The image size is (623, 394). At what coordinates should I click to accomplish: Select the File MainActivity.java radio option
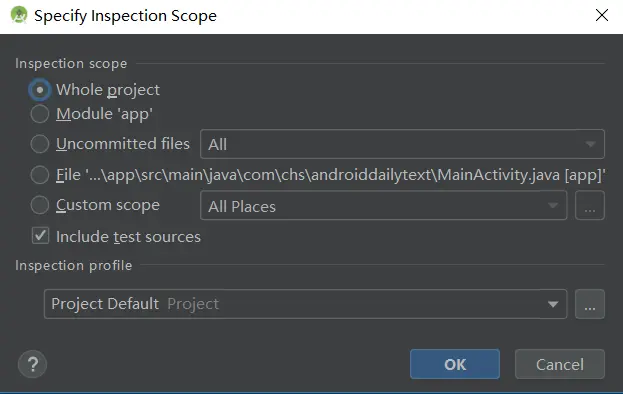40,175
